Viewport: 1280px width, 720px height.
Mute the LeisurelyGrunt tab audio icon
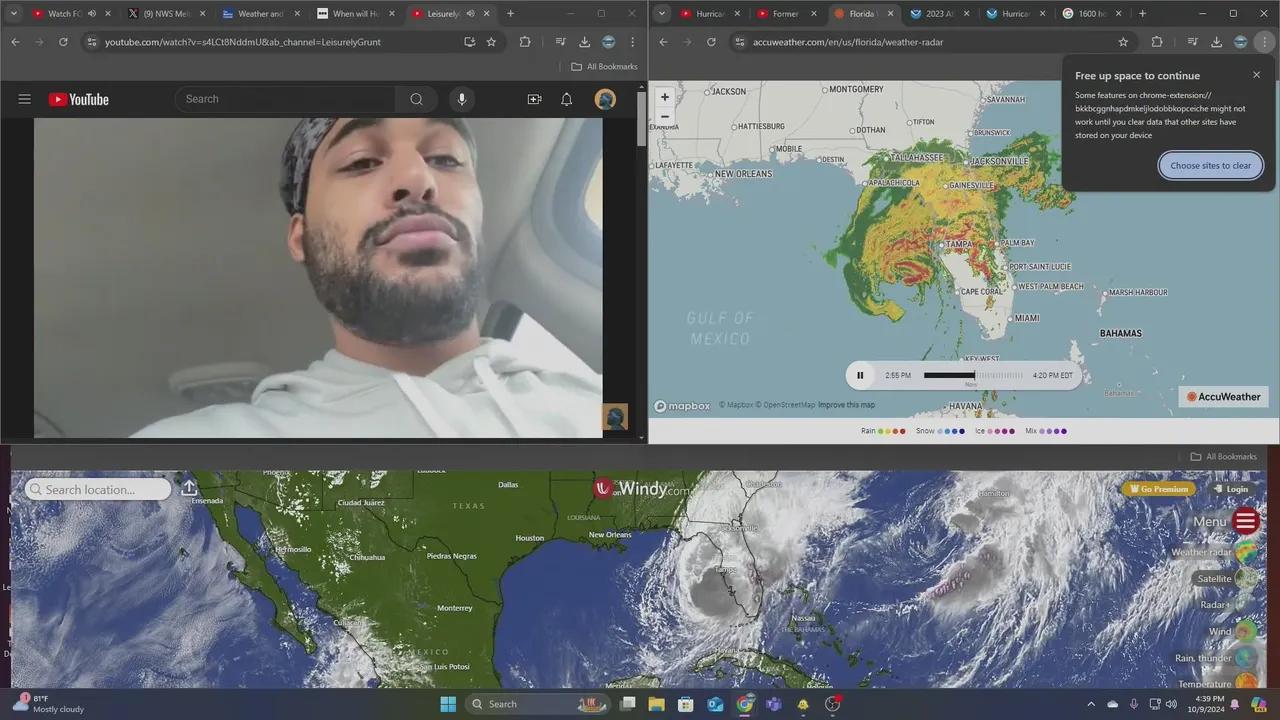coord(470,14)
